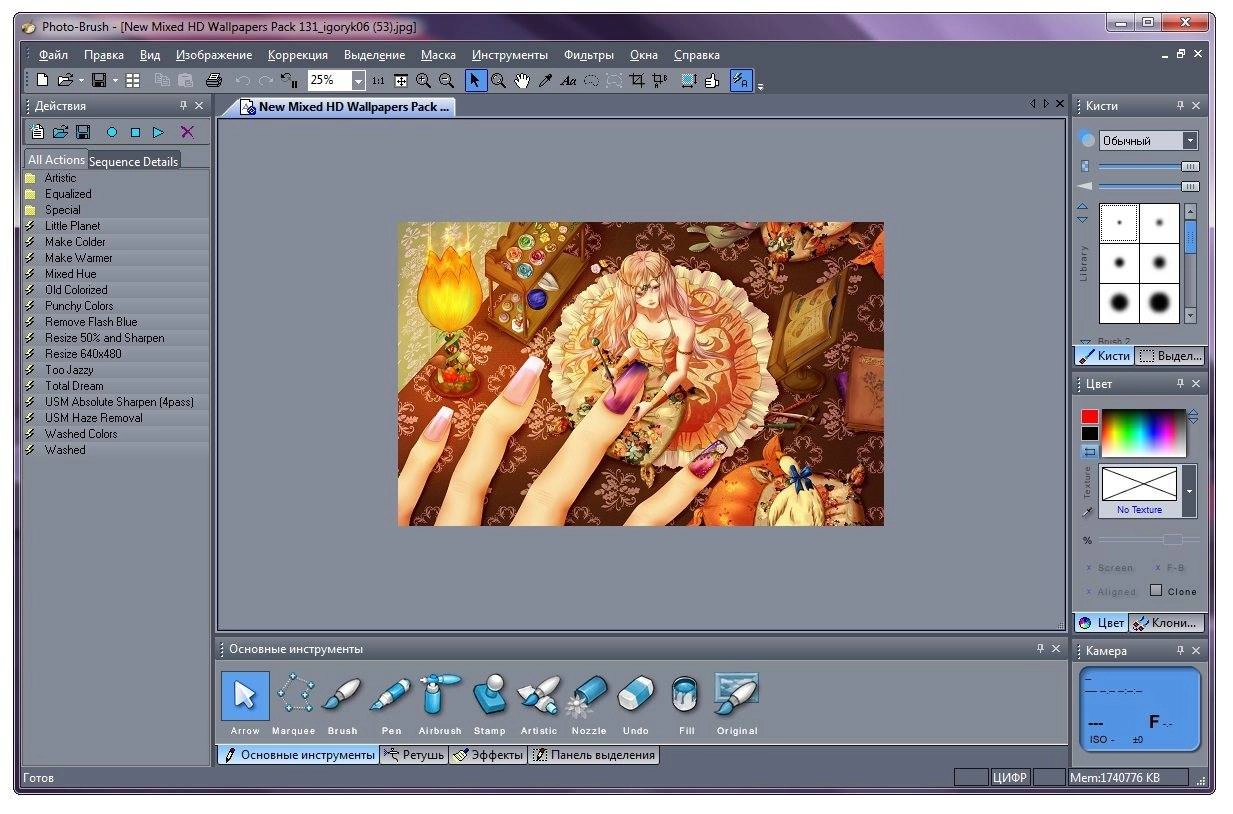This screenshot has width=1233, height=814.
Task: Open the Файл menu
Action: pyautogui.click(x=54, y=55)
